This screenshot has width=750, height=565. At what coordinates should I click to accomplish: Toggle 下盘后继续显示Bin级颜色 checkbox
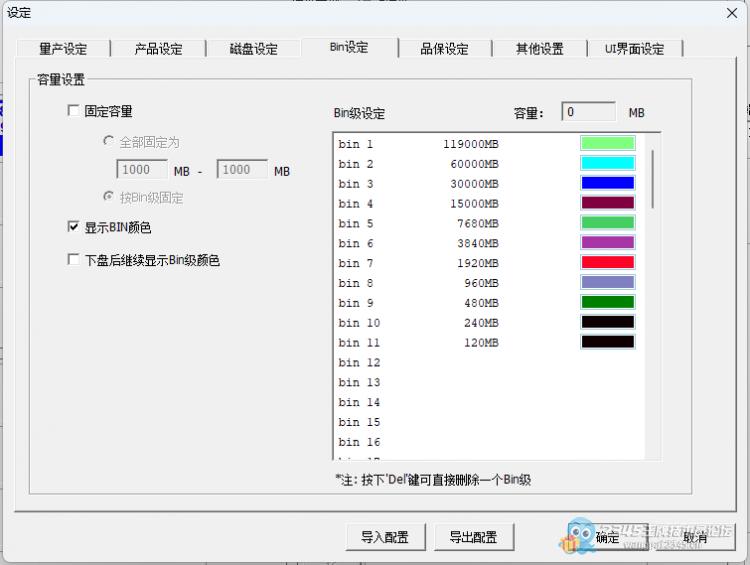click(73, 260)
